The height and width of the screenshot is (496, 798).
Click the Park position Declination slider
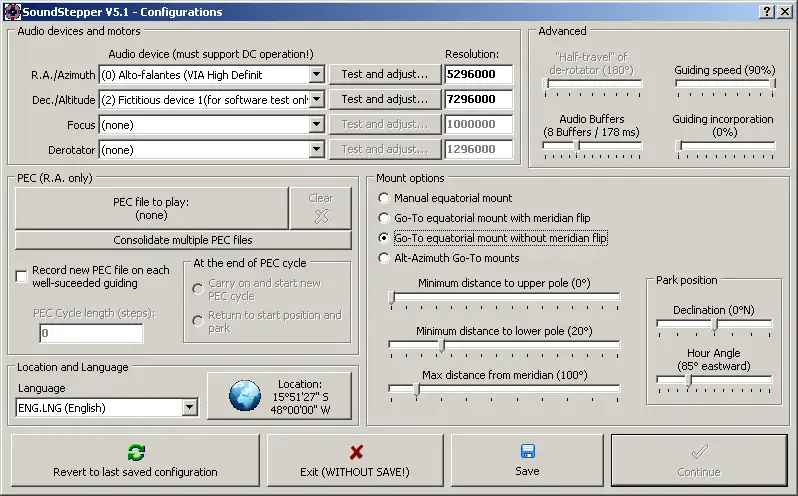point(715,326)
